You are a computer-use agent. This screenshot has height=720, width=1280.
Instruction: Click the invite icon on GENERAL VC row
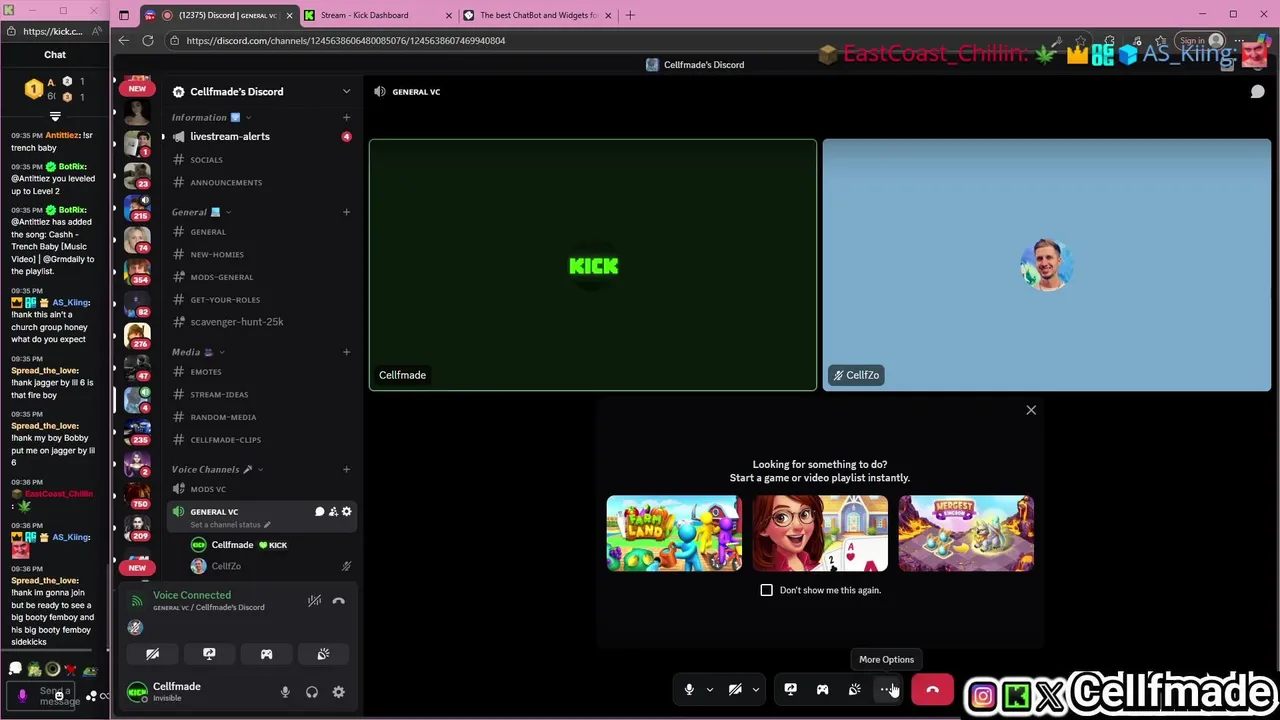[x=333, y=512]
